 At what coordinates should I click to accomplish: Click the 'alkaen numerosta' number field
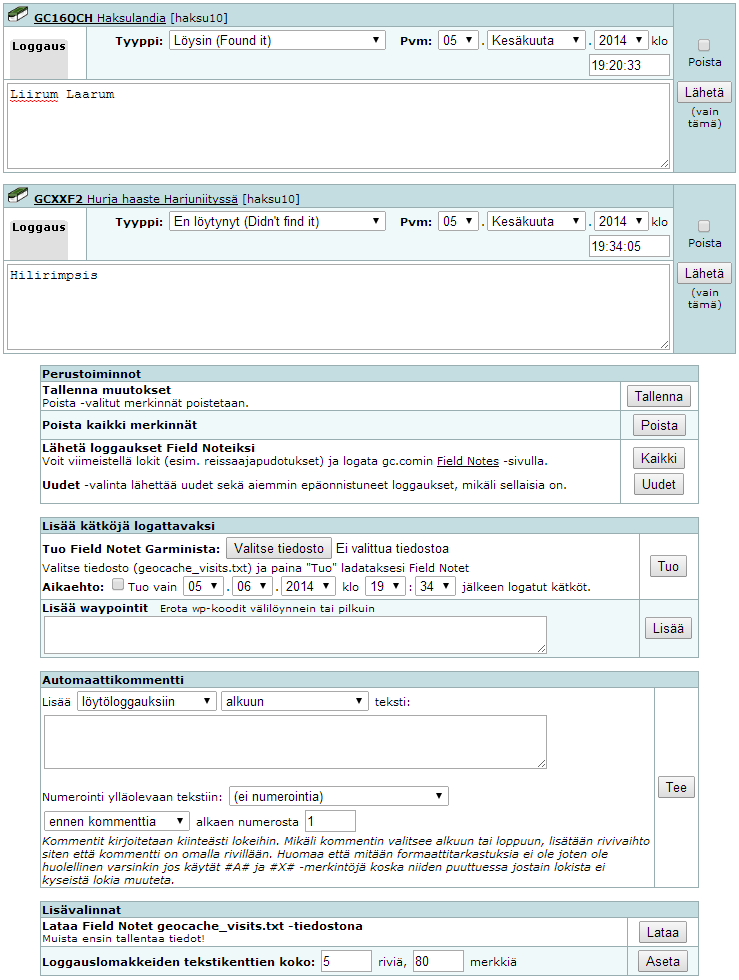pos(330,821)
